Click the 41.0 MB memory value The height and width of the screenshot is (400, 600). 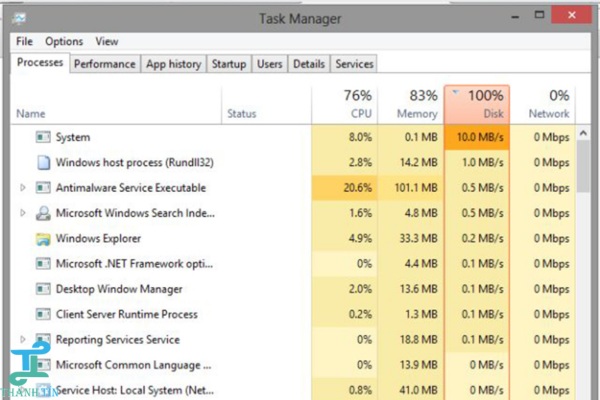click(x=419, y=390)
